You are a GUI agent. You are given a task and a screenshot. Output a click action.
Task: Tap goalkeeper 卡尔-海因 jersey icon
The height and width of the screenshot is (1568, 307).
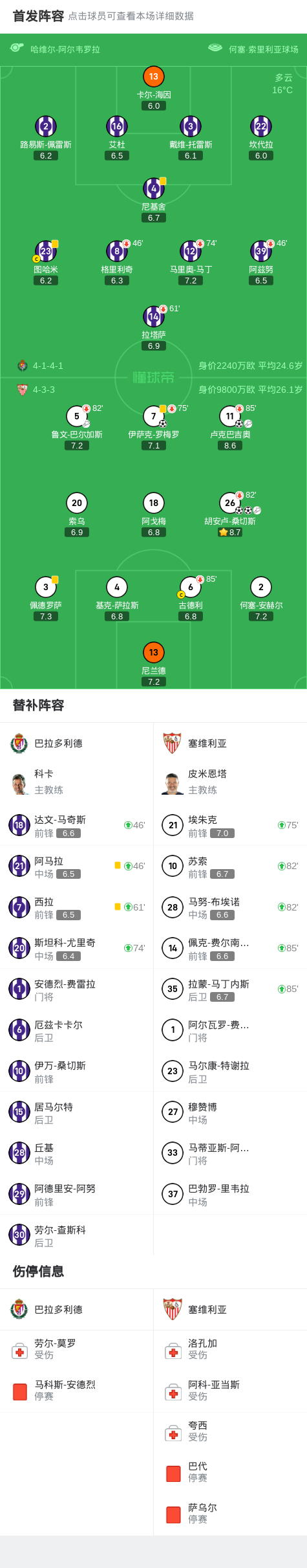(x=153, y=76)
